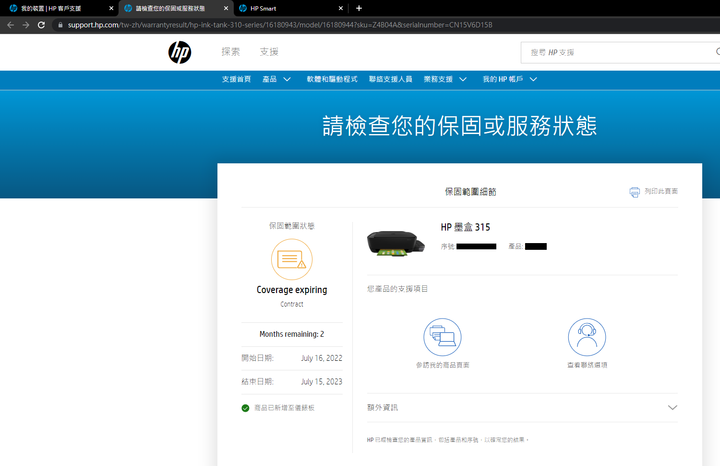Click the HP 墨盒 315 product title

tap(465, 227)
